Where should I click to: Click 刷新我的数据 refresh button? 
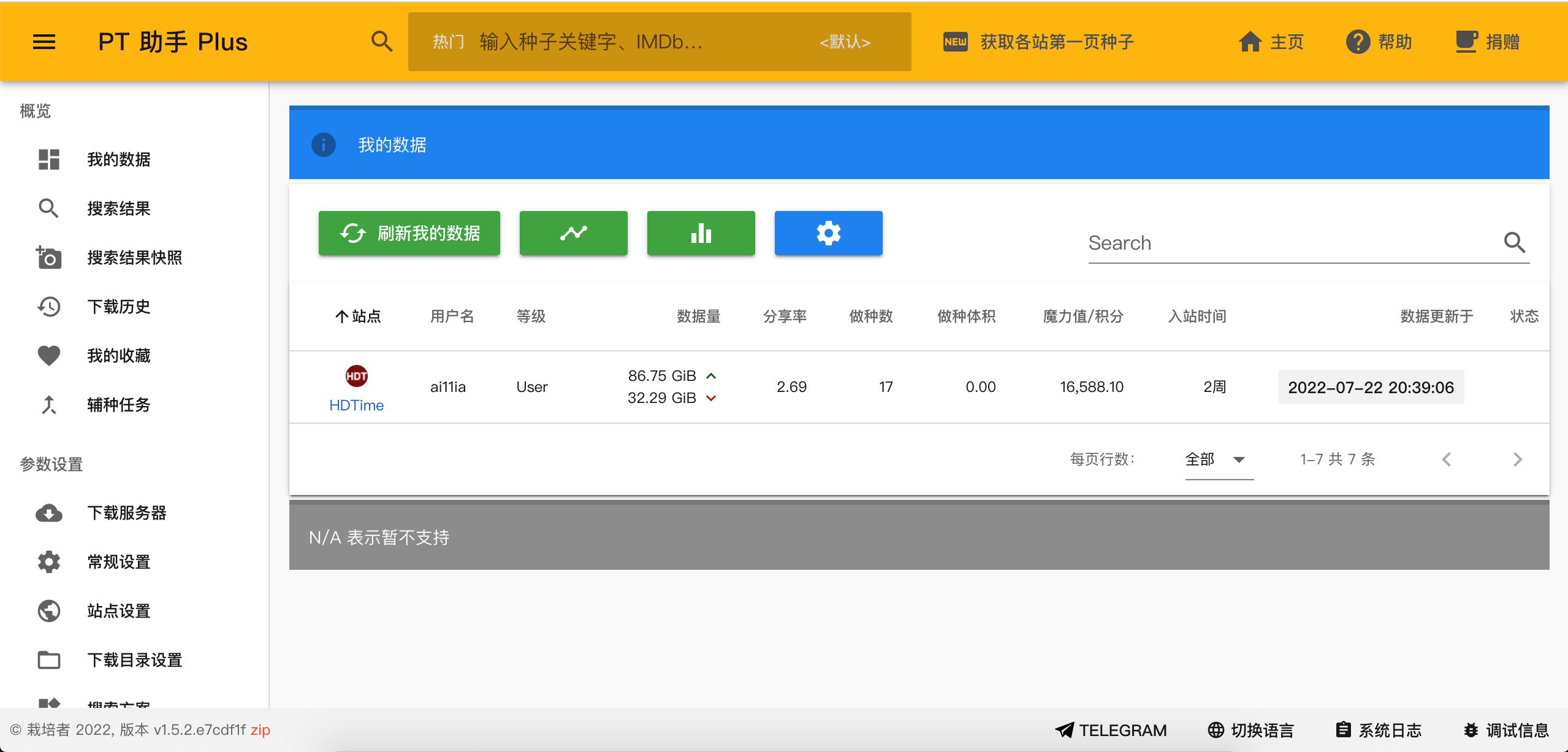[x=409, y=233]
